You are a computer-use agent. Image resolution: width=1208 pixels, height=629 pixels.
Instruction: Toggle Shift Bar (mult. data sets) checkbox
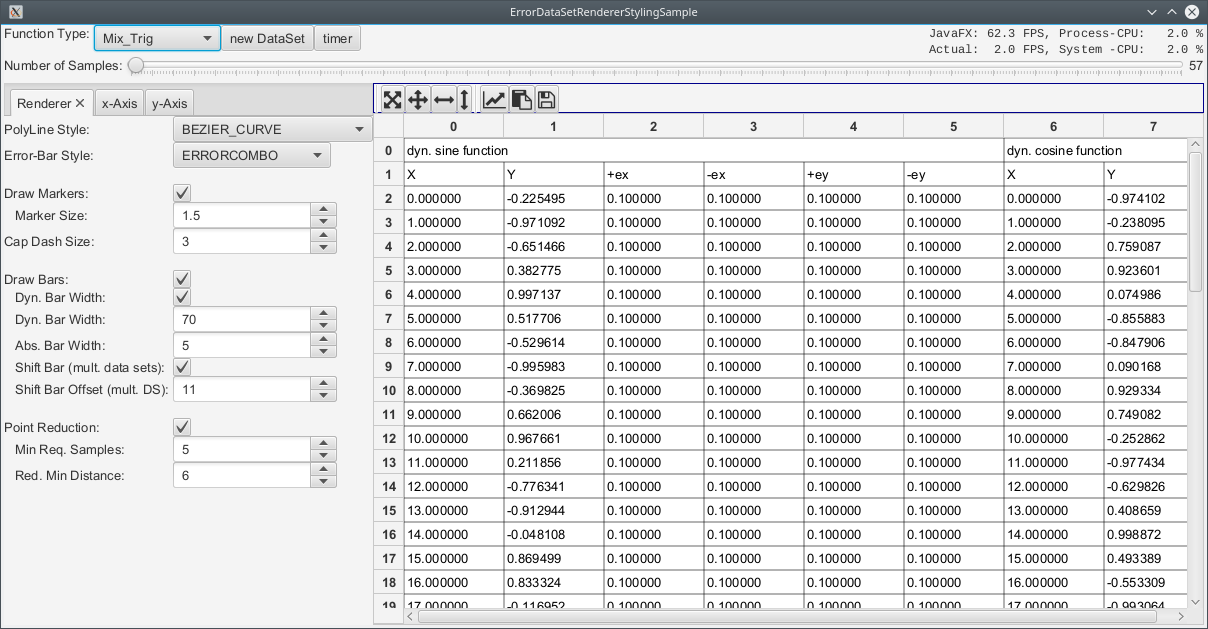(x=182, y=367)
